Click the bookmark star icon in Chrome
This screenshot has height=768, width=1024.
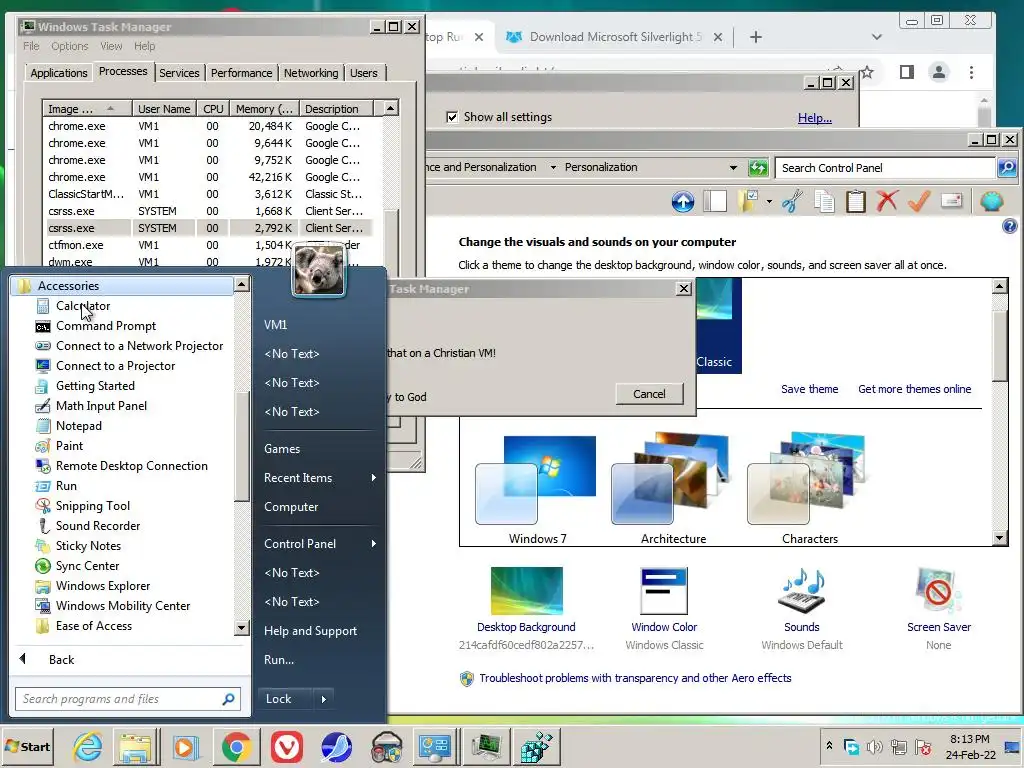tap(867, 72)
